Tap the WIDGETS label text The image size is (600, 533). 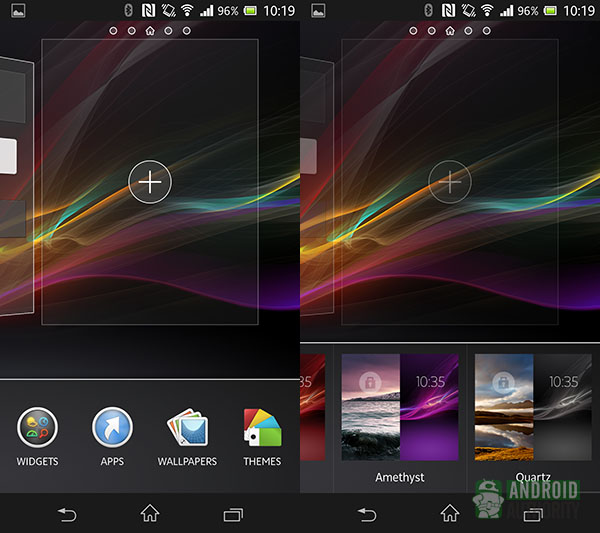(x=38, y=461)
